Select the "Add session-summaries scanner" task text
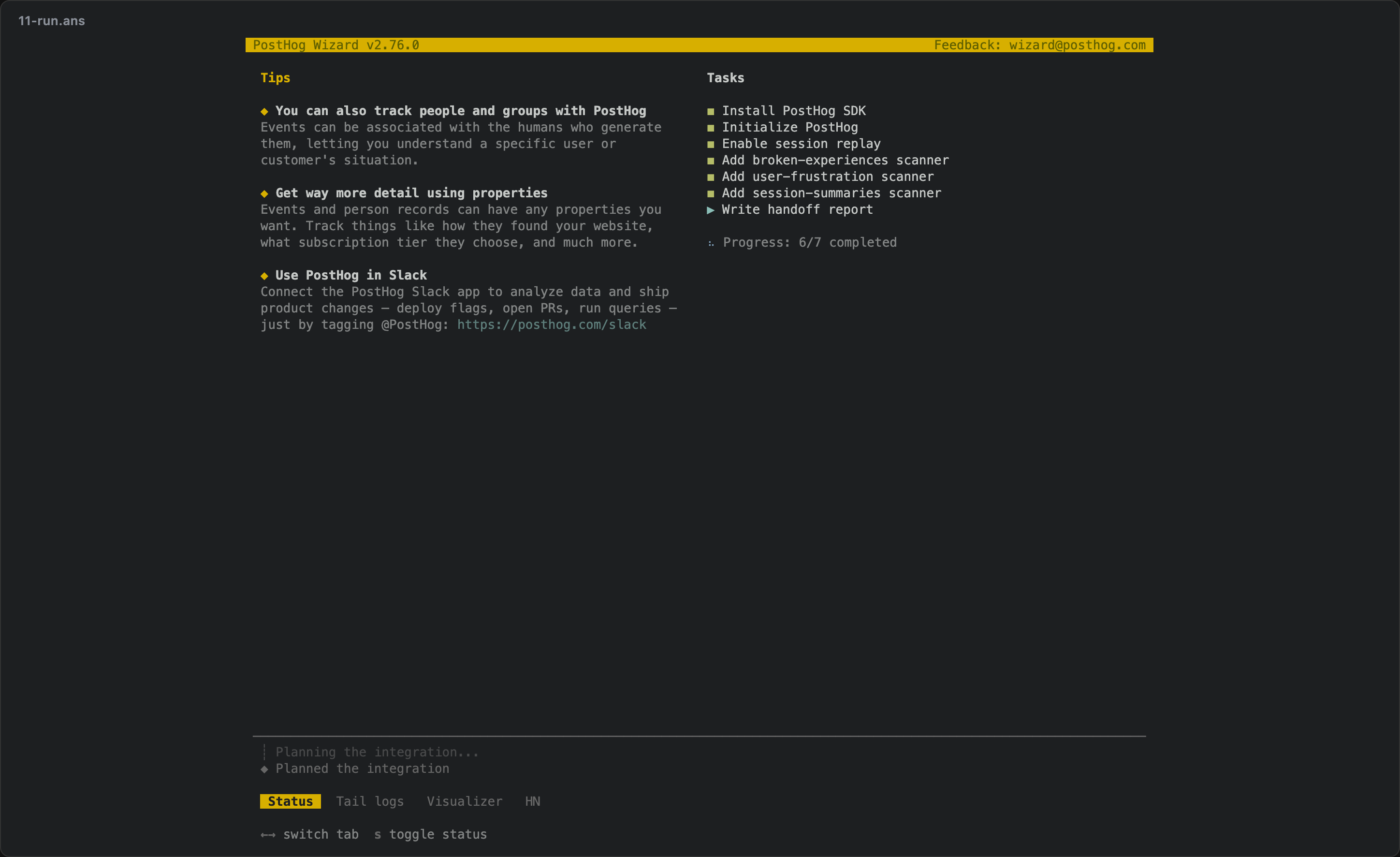The height and width of the screenshot is (857, 1400). [x=832, y=193]
